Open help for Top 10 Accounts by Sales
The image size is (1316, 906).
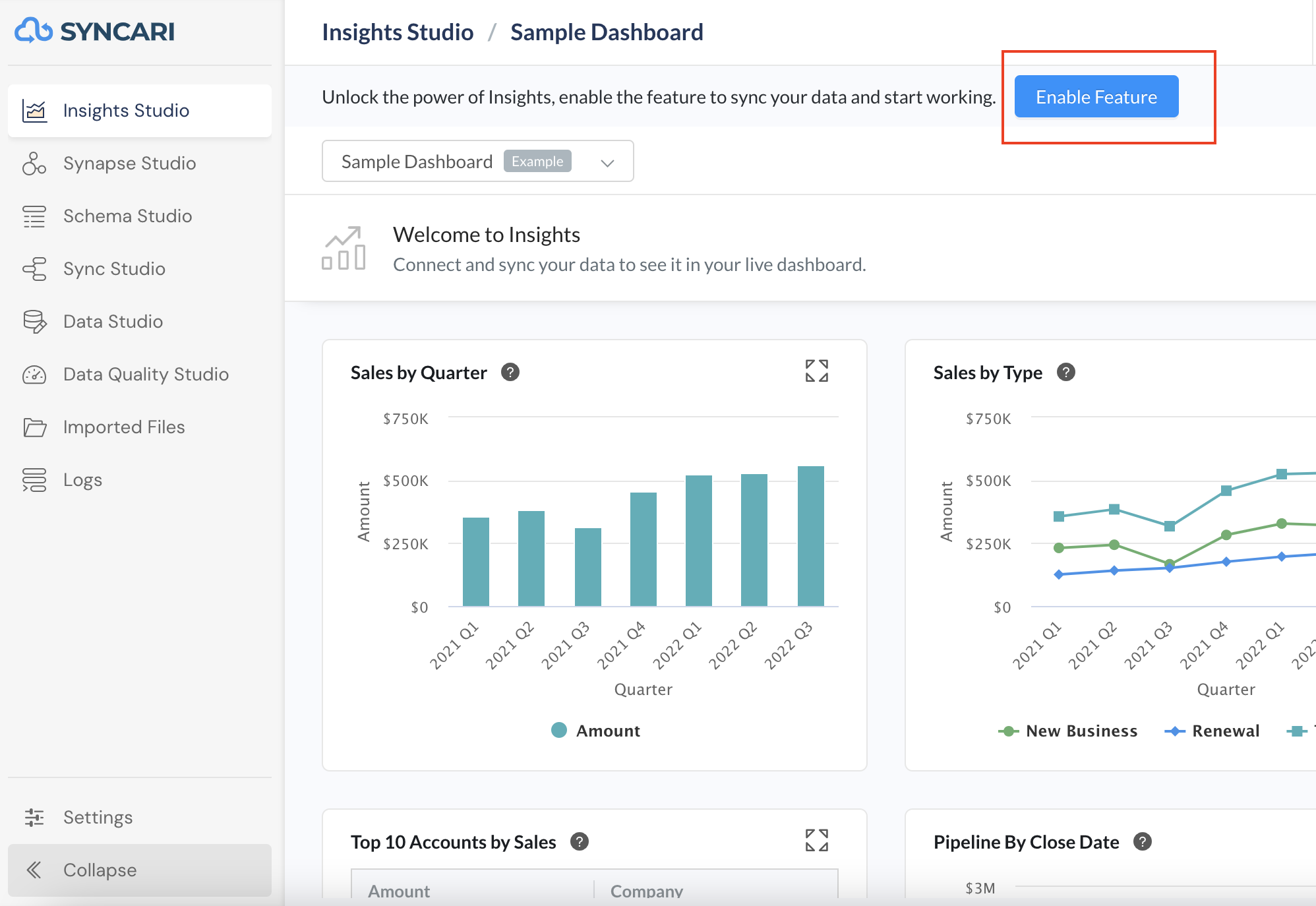tap(580, 841)
